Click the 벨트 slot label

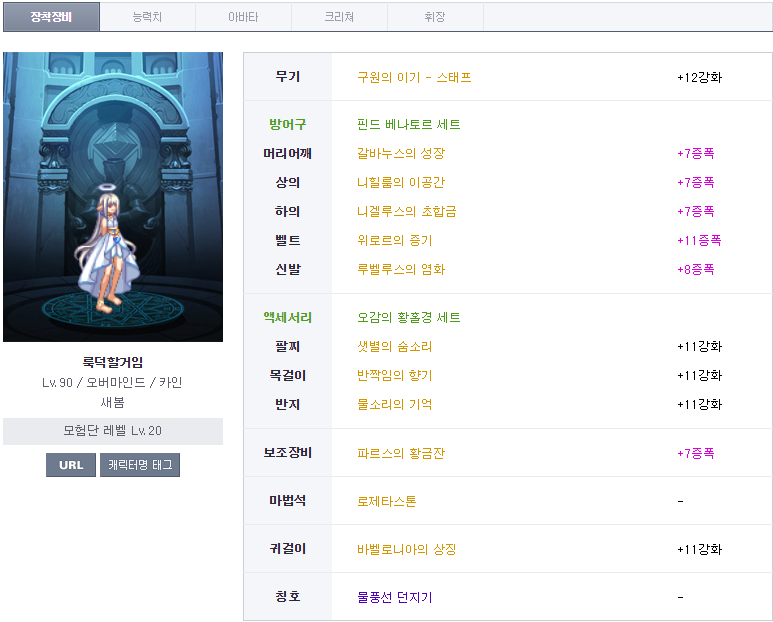[x=287, y=241]
